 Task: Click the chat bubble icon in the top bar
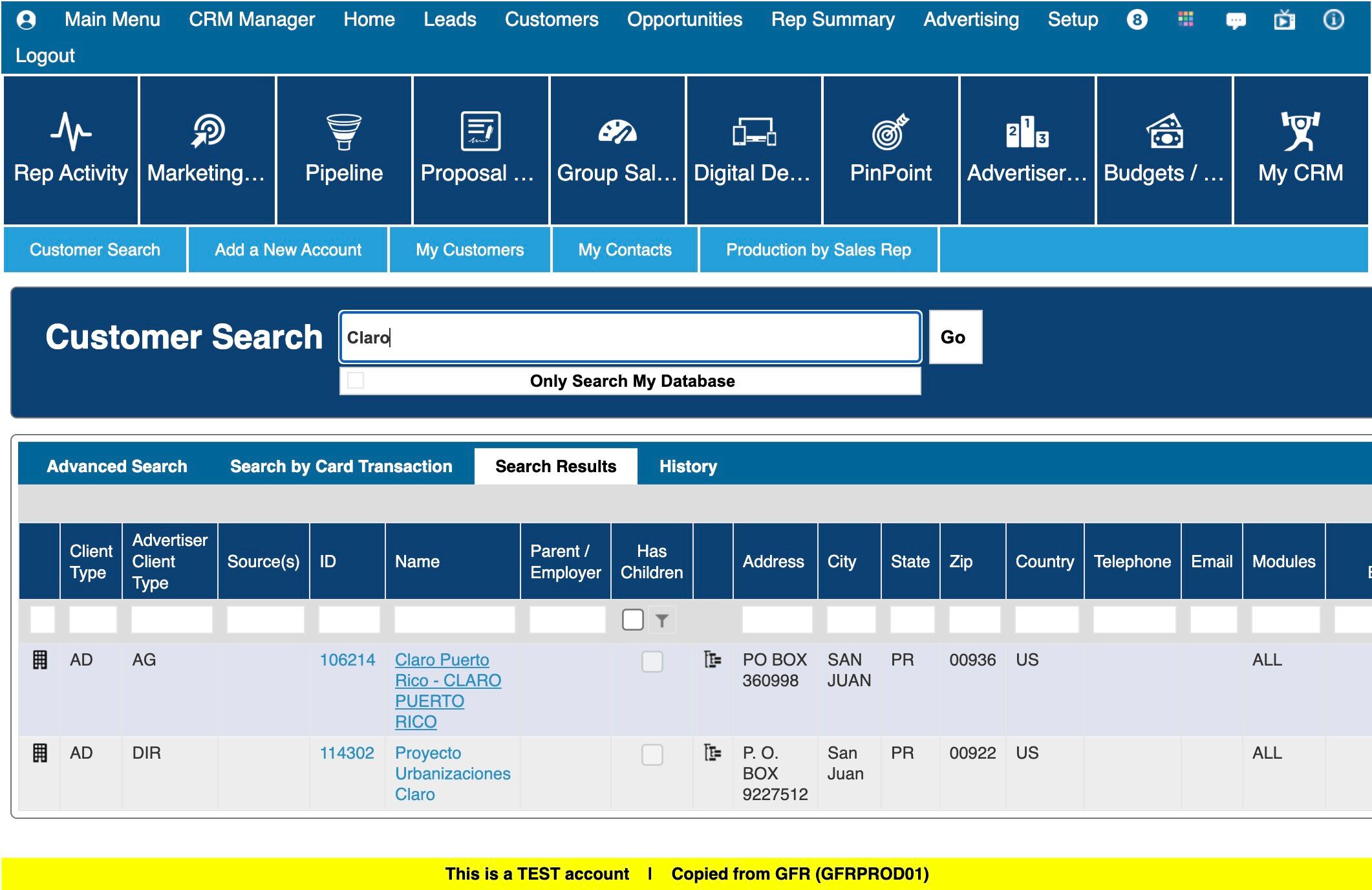(x=1235, y=21)
